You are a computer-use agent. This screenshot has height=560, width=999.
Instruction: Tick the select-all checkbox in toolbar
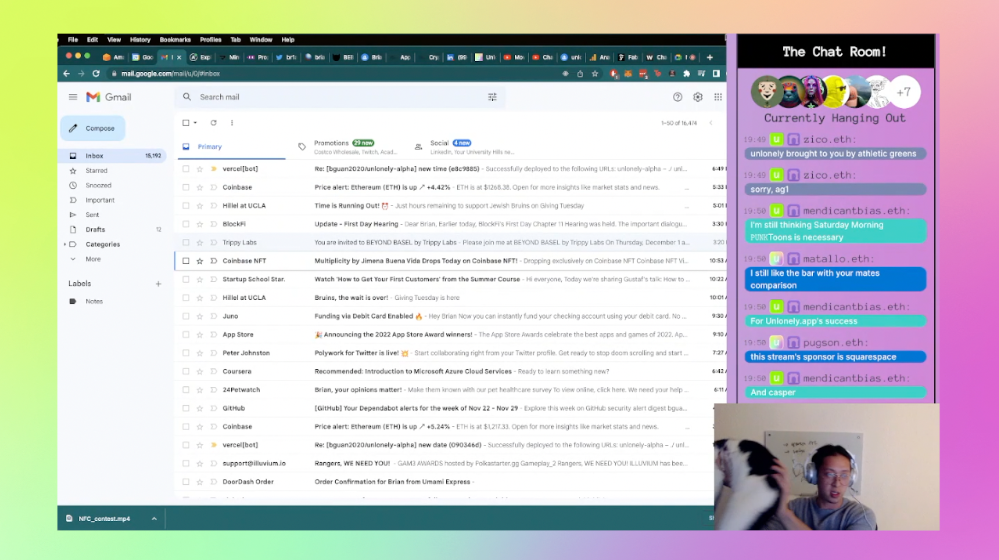(x=185, y=122)
